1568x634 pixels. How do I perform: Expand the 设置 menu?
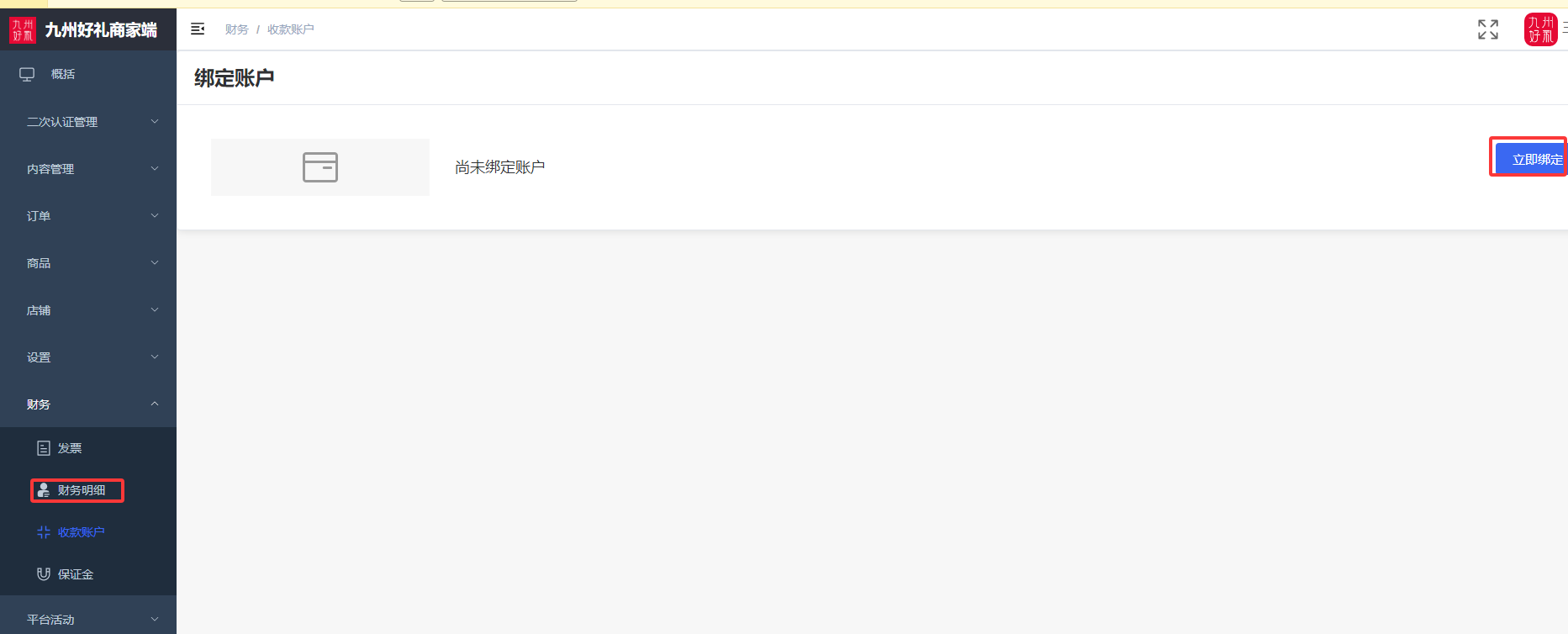click(x=88, y=357)
